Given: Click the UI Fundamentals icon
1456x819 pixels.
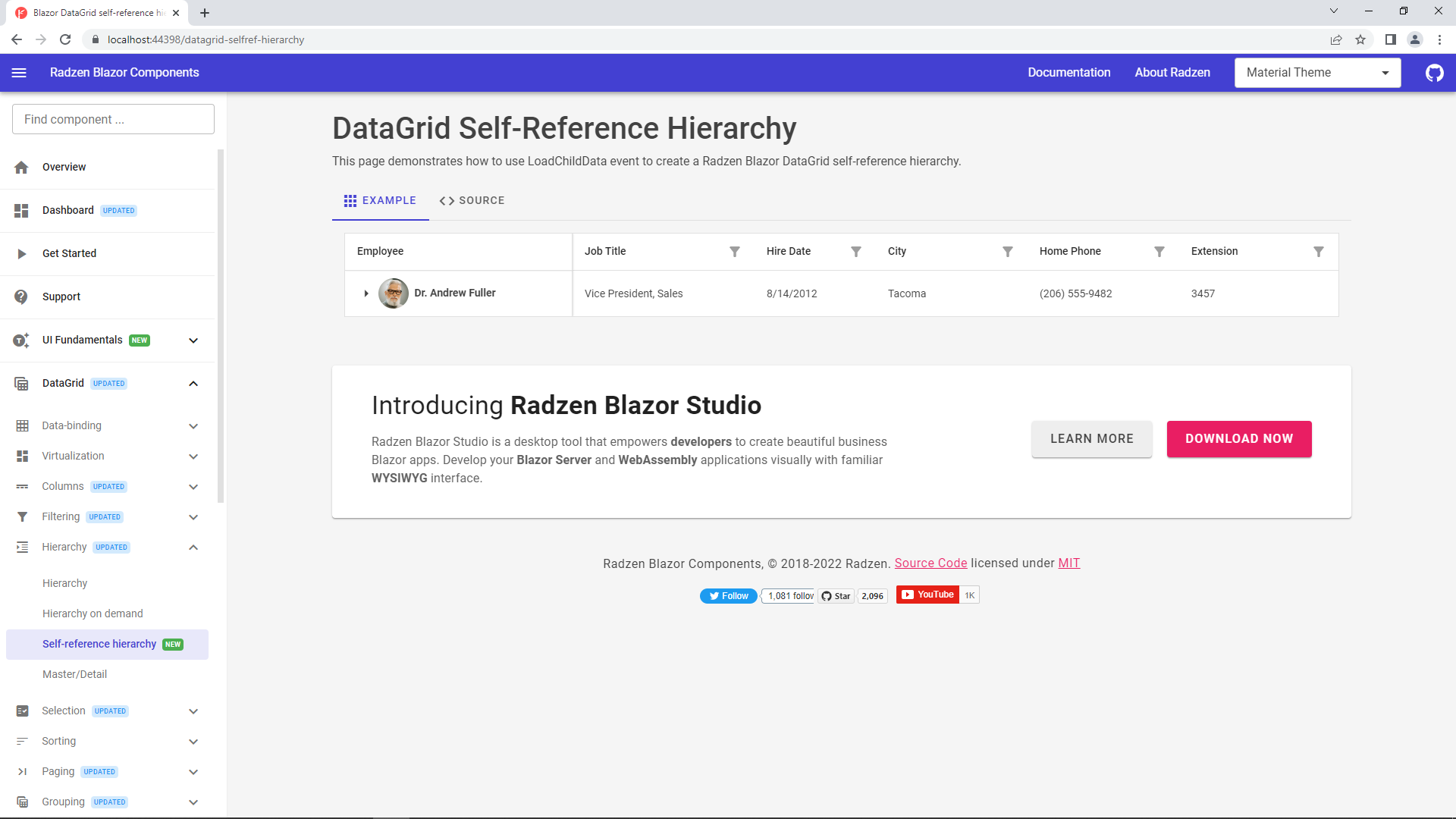Looking at the screenshot, I should [x=21, y=340].
